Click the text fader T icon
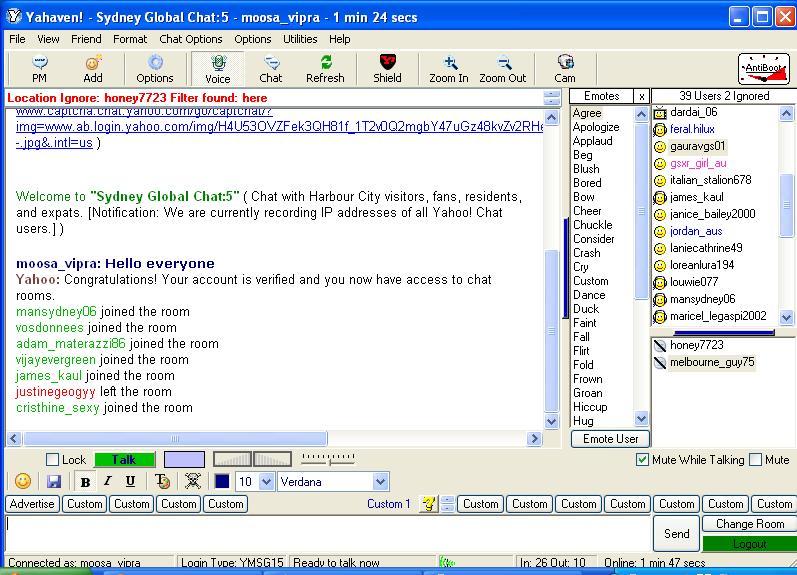The image size is (797, 575). [x=162, y=481]
